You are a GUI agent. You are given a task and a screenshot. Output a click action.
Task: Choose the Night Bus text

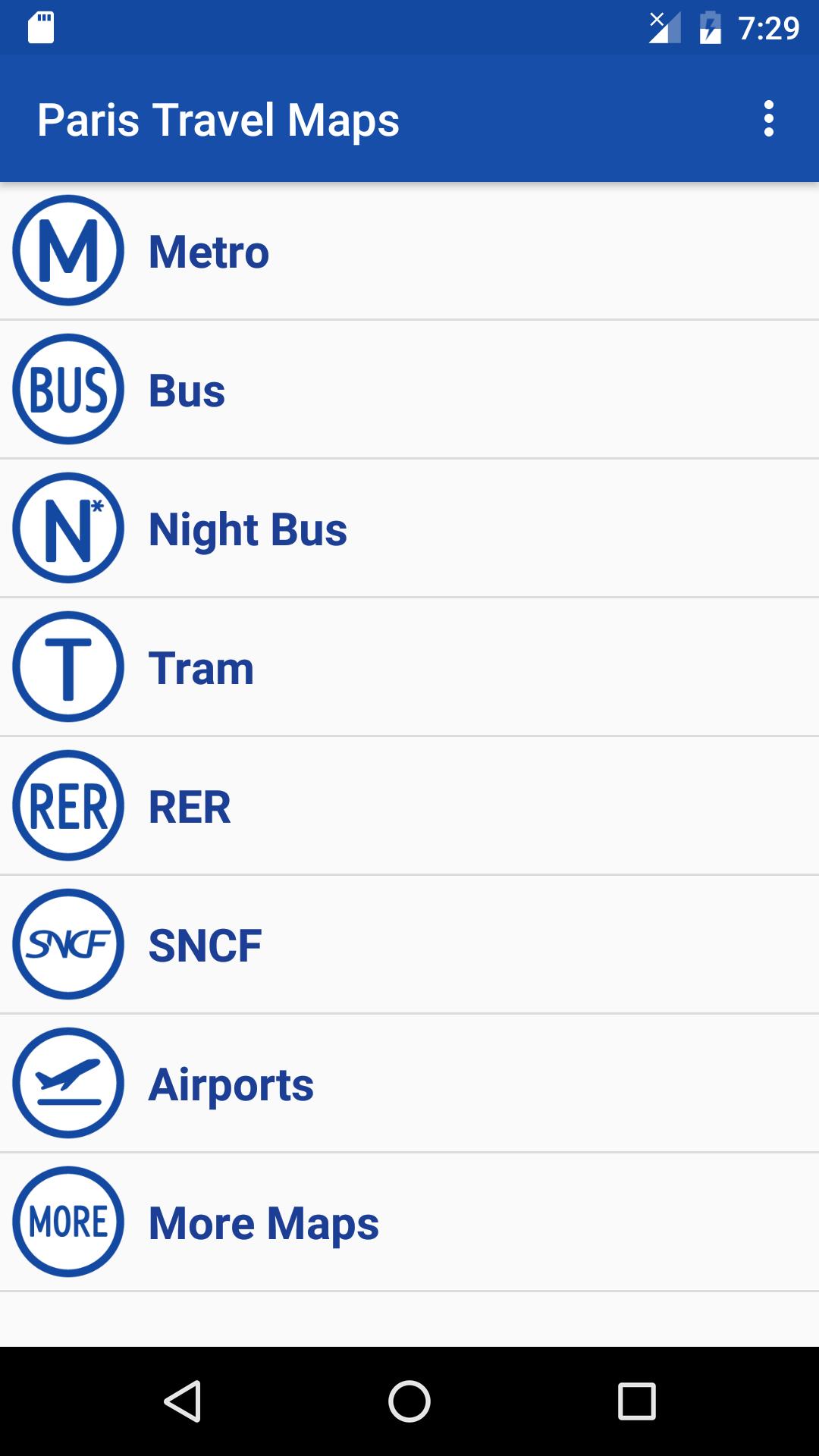pyautogui.click(x=247, y=529)
